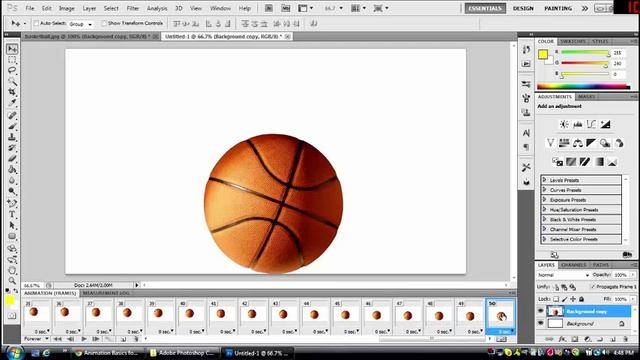Click the Essentials workspace button

485,8
